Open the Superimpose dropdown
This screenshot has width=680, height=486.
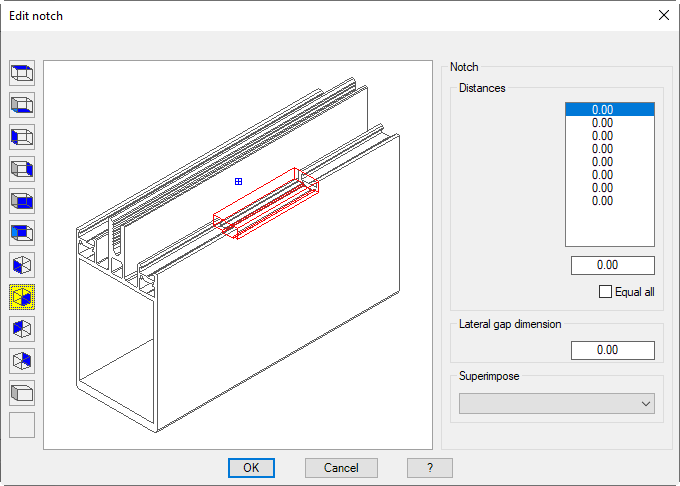pos(557,403)
